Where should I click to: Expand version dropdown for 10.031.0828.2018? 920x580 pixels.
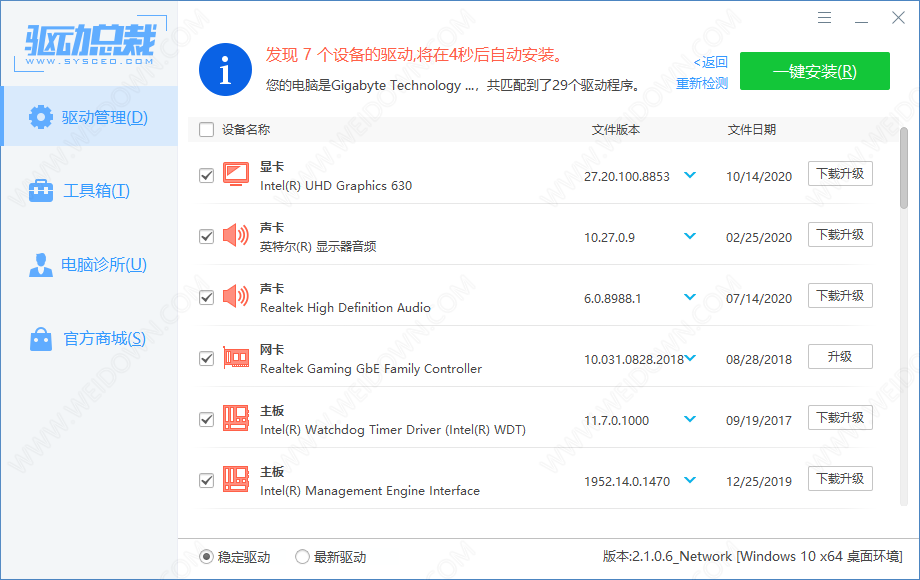[x=690, y=358]
